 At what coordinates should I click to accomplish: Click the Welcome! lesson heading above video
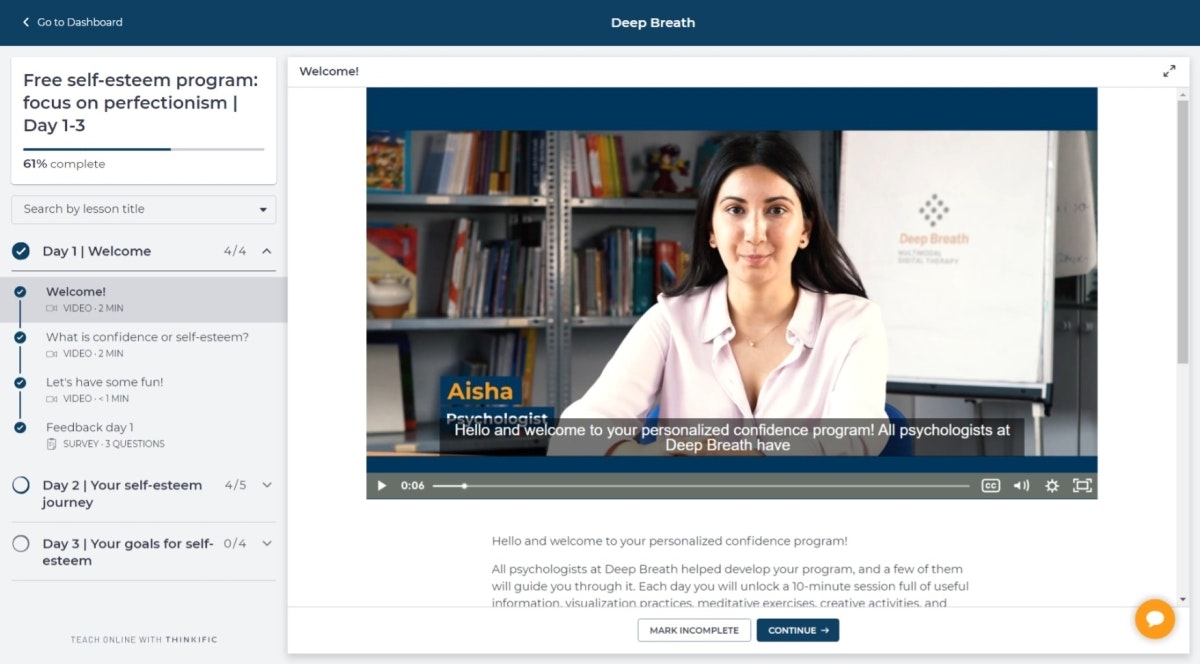[x=329, y=71]
